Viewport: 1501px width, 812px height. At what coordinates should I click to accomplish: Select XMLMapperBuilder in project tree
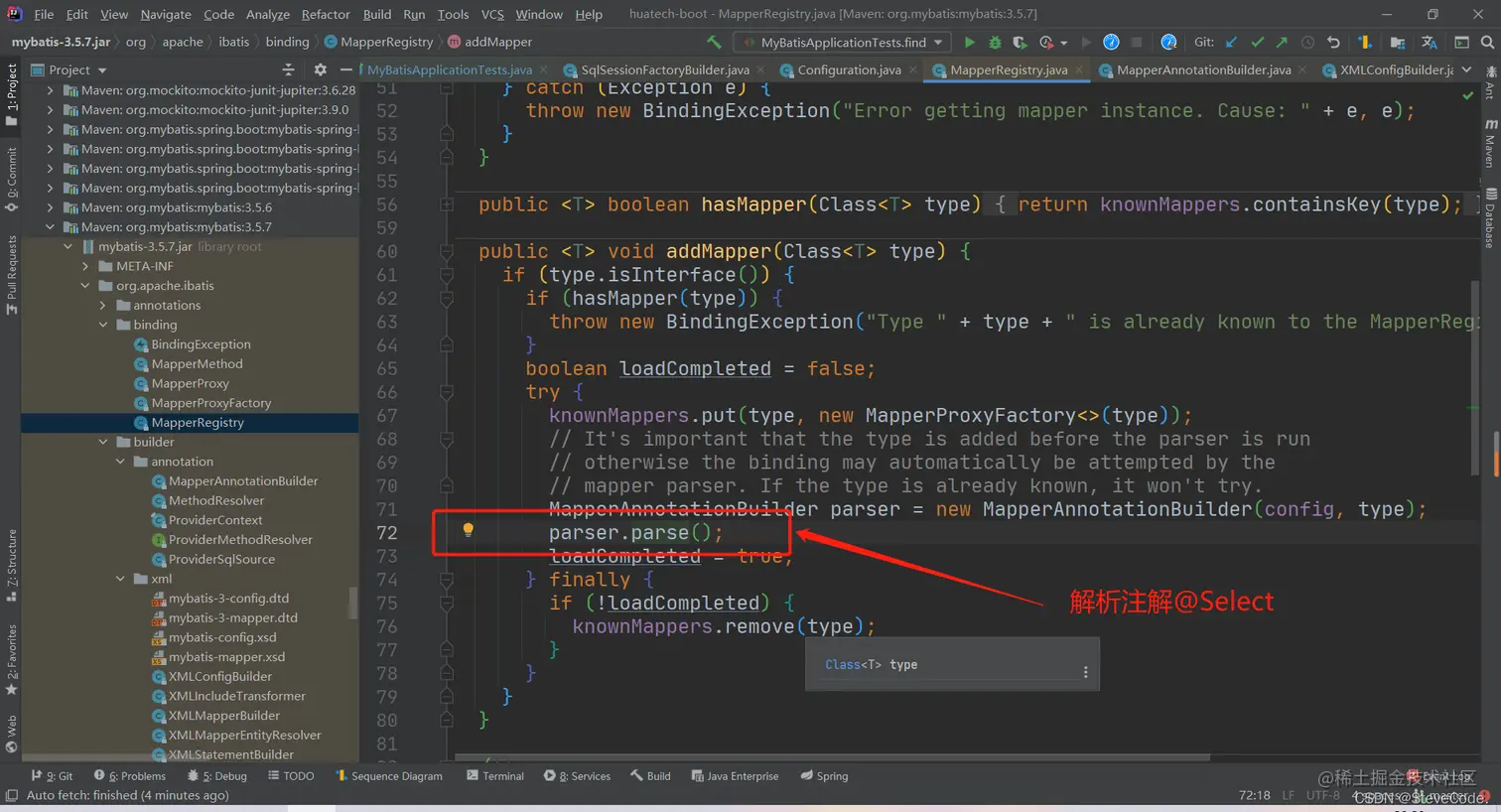(223, 716)
